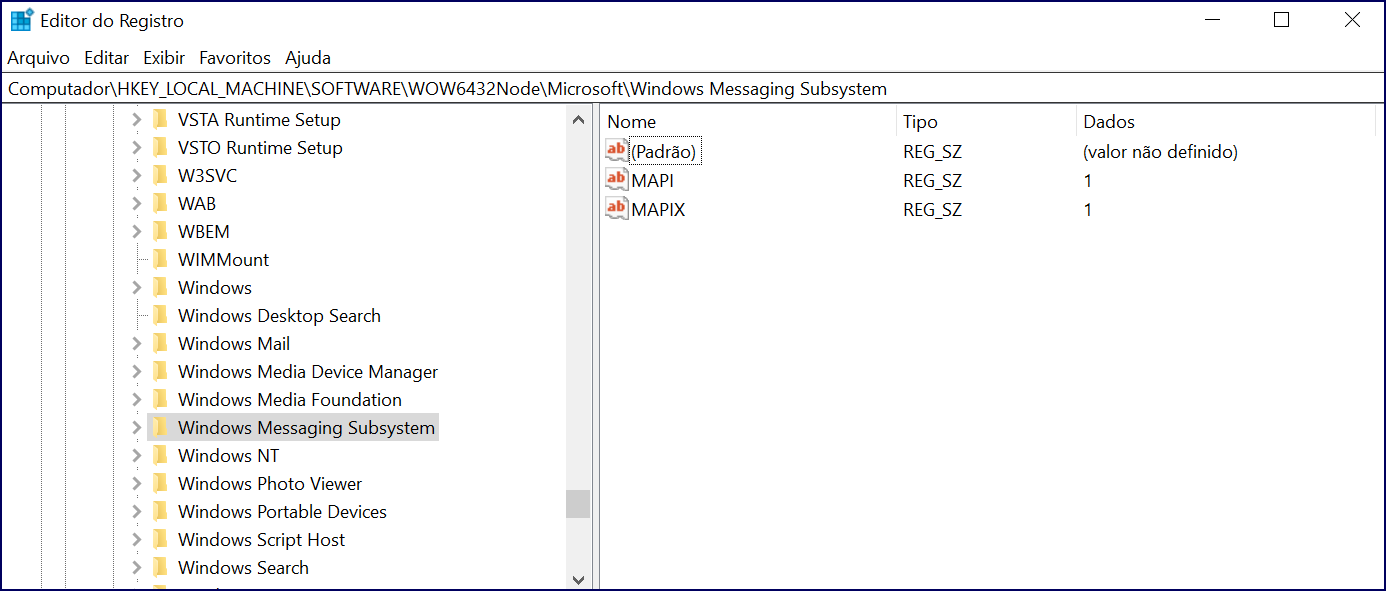Select the WIMMount key label
Viewport: 1386px width, 591px height.
tap(223, 259)
